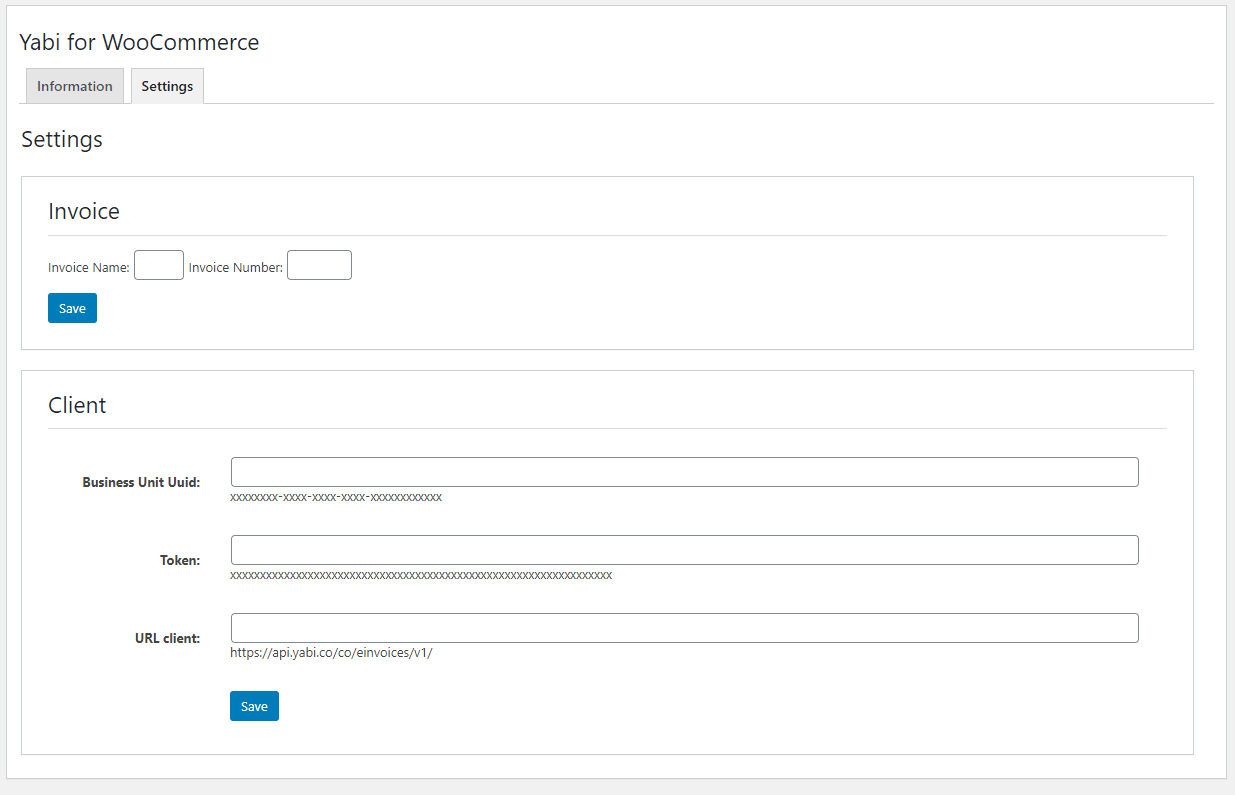Open the Information tab

click(75, 86)
